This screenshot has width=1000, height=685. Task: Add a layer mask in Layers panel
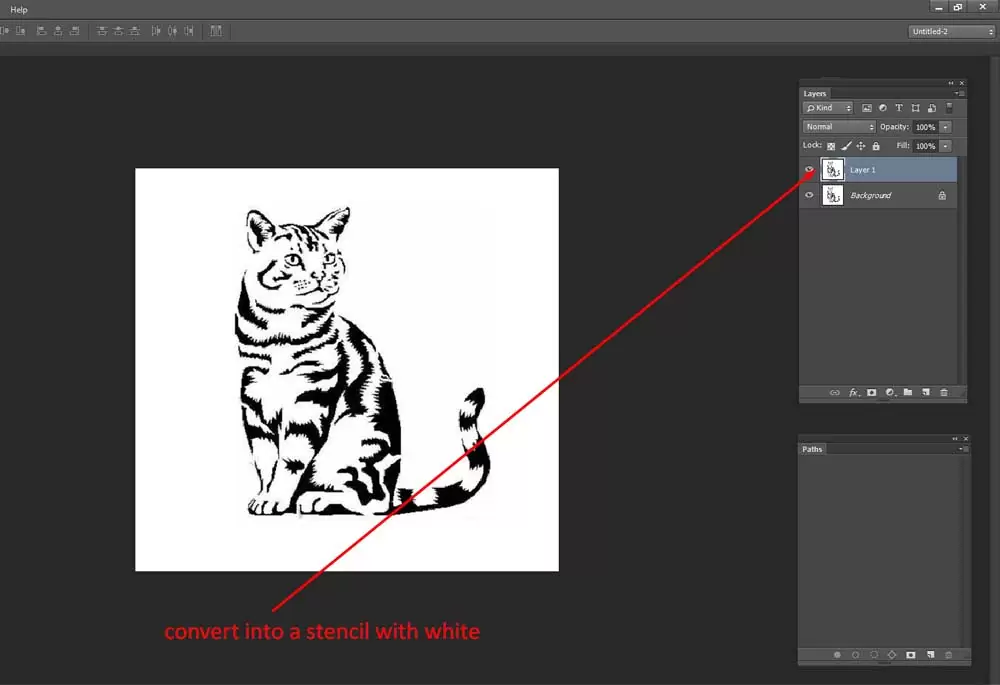pos(871,393)
